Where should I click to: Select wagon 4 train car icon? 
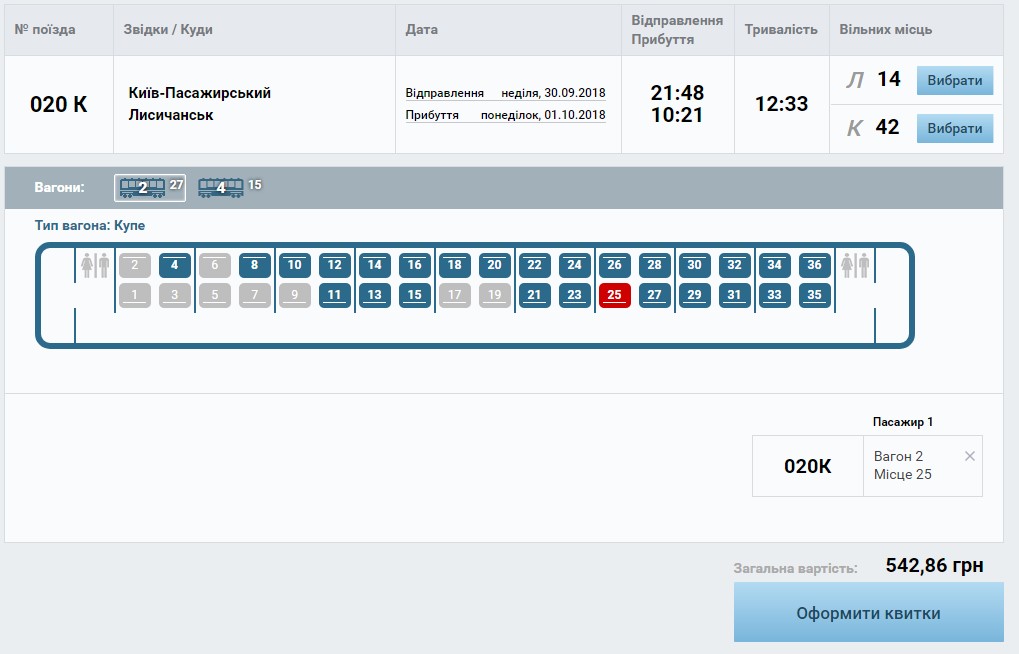click(x=220, y=187)
